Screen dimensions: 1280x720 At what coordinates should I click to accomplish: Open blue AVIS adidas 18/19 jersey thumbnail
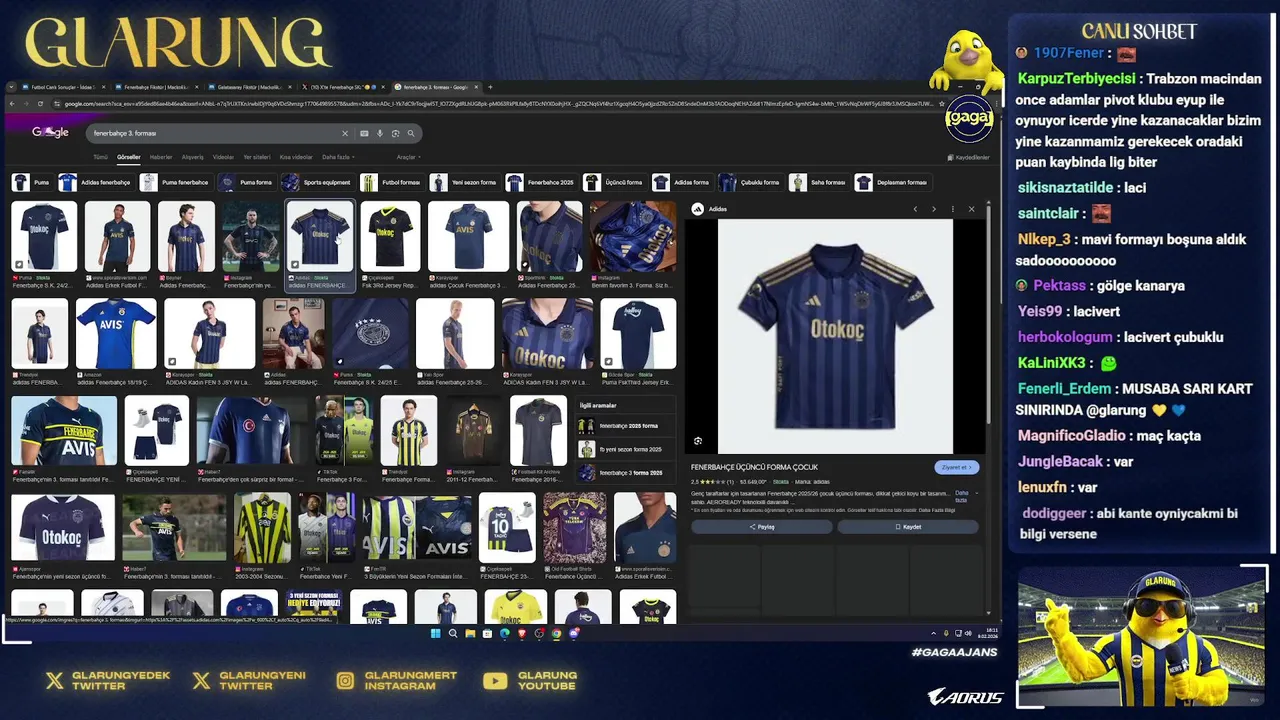116,334
